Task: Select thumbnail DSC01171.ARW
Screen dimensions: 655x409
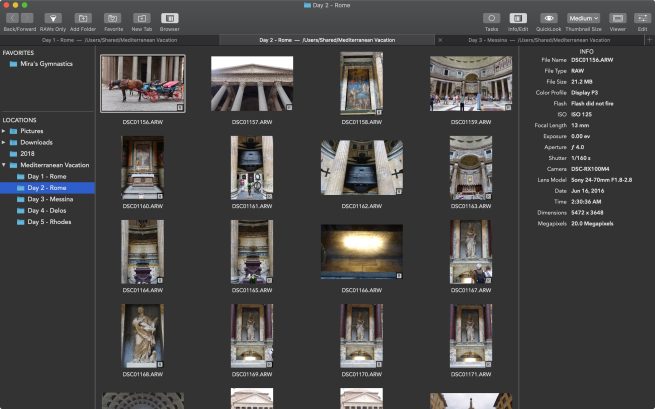Action: (x=471, y=336)
